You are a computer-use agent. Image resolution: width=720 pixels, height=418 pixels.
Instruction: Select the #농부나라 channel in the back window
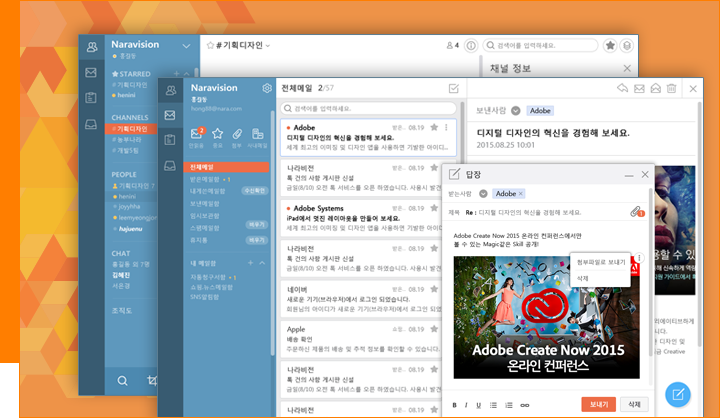click(127, 139)
